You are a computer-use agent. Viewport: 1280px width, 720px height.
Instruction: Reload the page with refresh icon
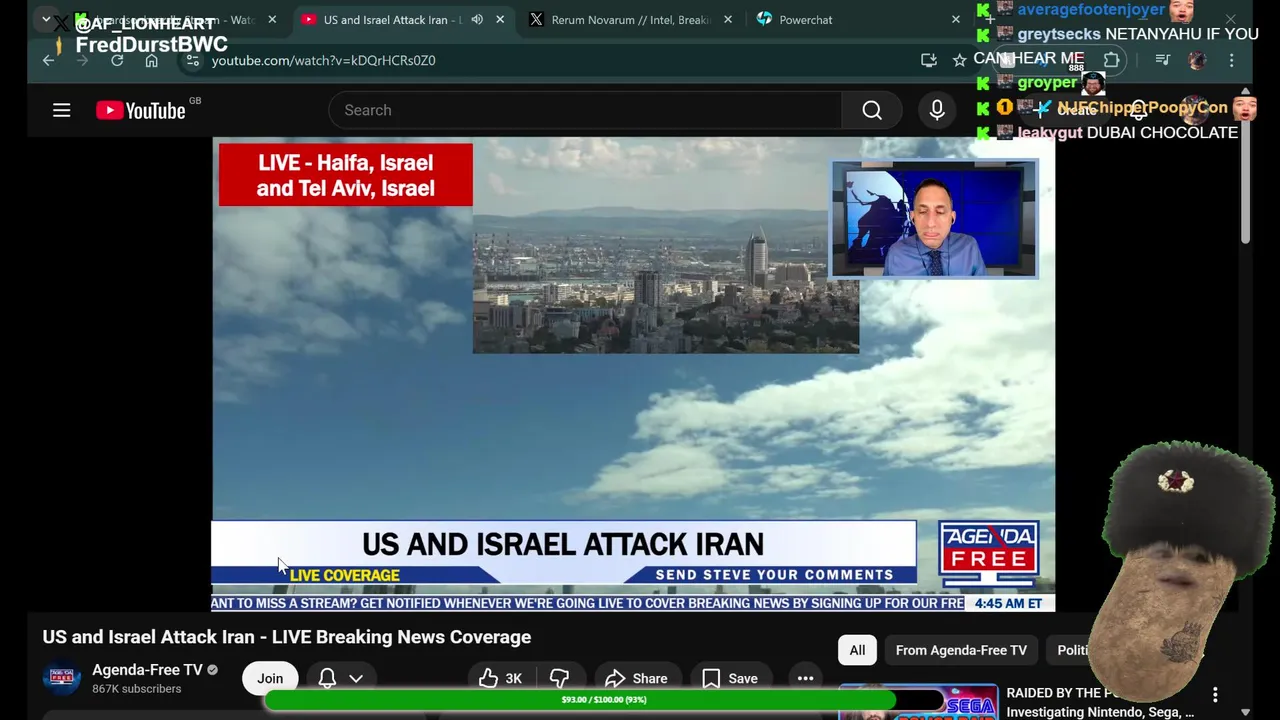click(117, 60)
